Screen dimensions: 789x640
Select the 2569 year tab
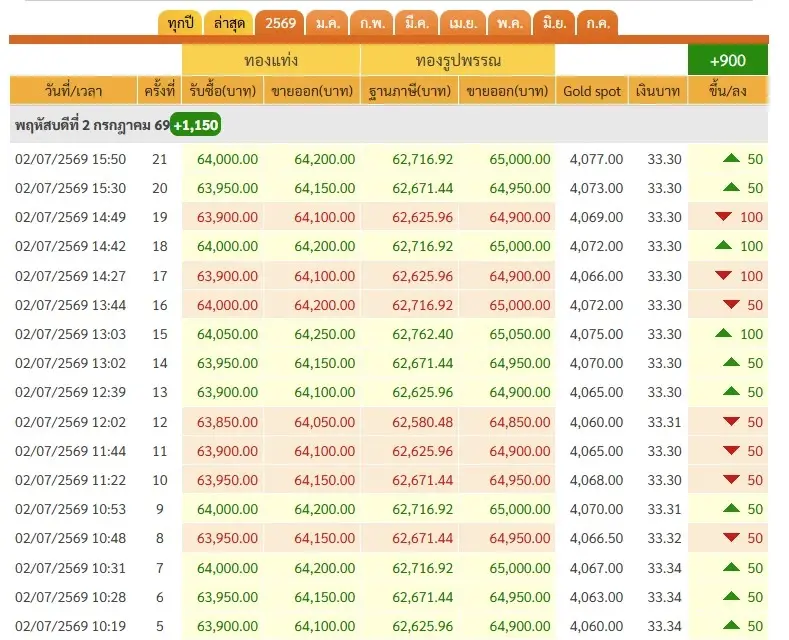(x=280, y=24)
